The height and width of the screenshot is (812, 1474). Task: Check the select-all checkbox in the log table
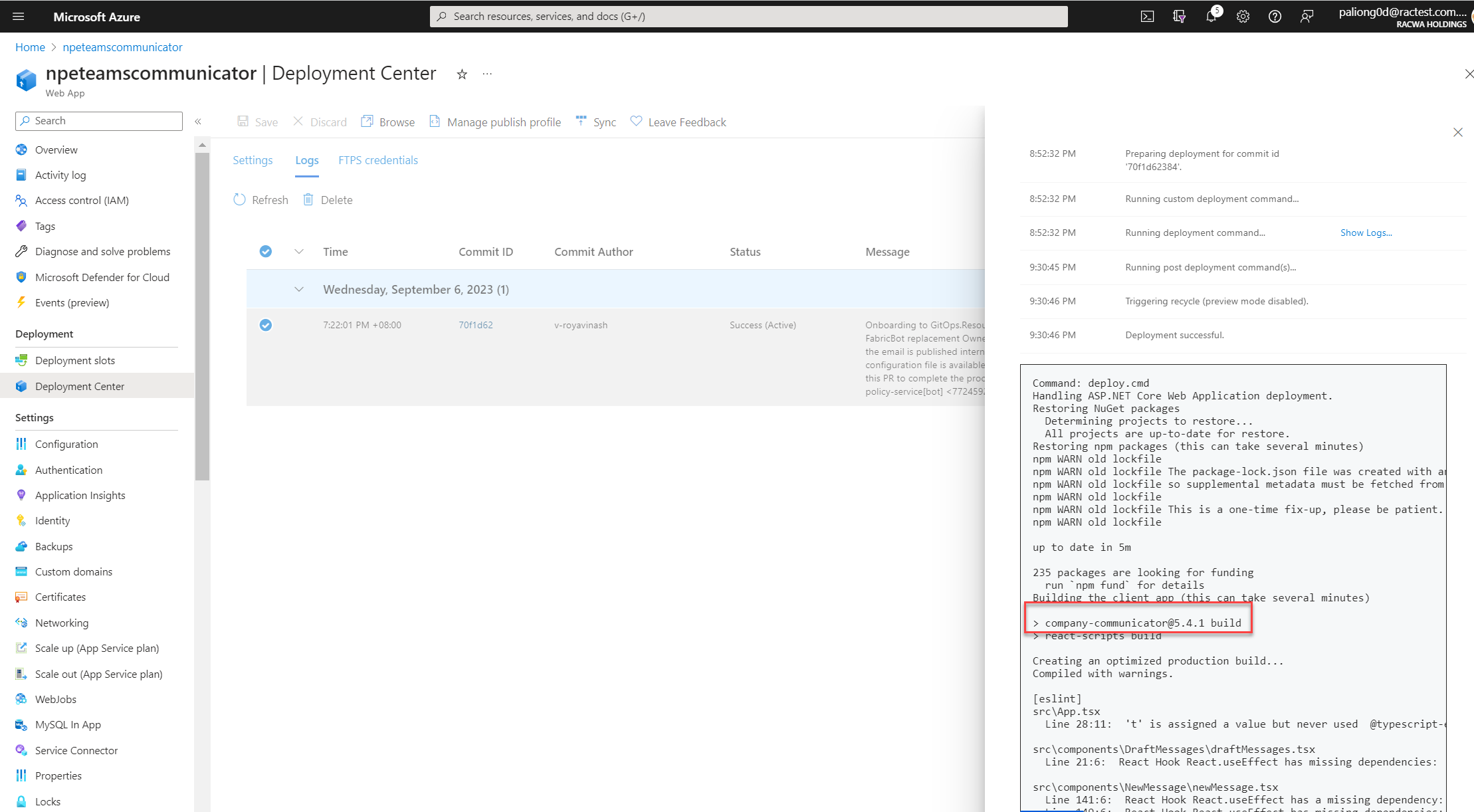(x=266, y=251)
